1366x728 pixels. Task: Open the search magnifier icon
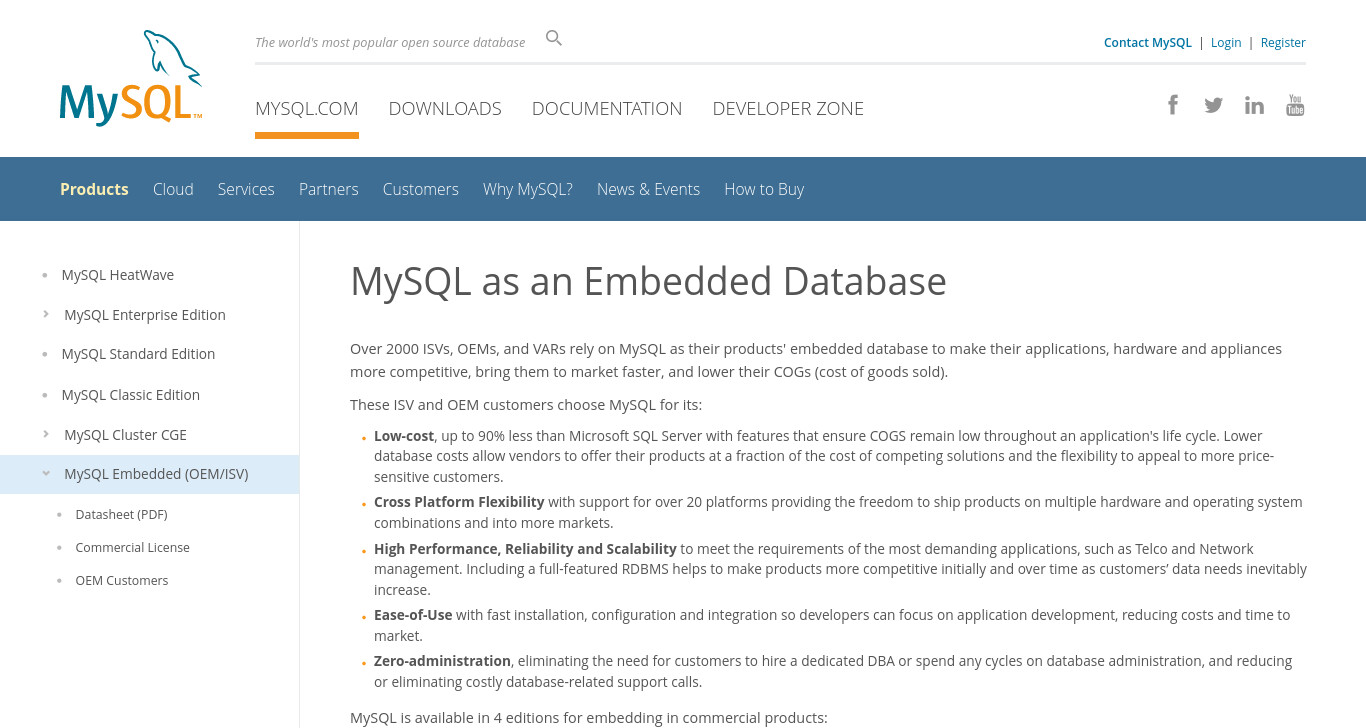point(554,39)
